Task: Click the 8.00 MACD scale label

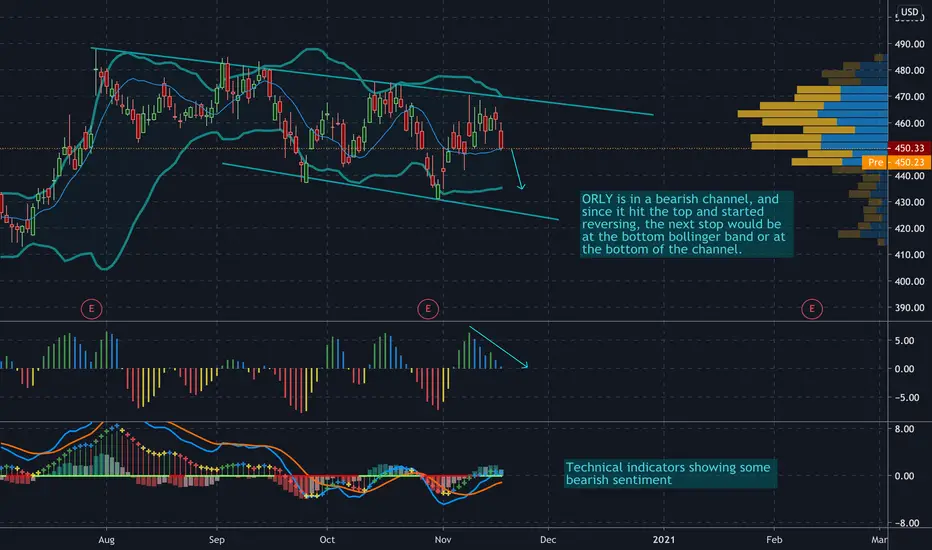Action: (904, 429)
